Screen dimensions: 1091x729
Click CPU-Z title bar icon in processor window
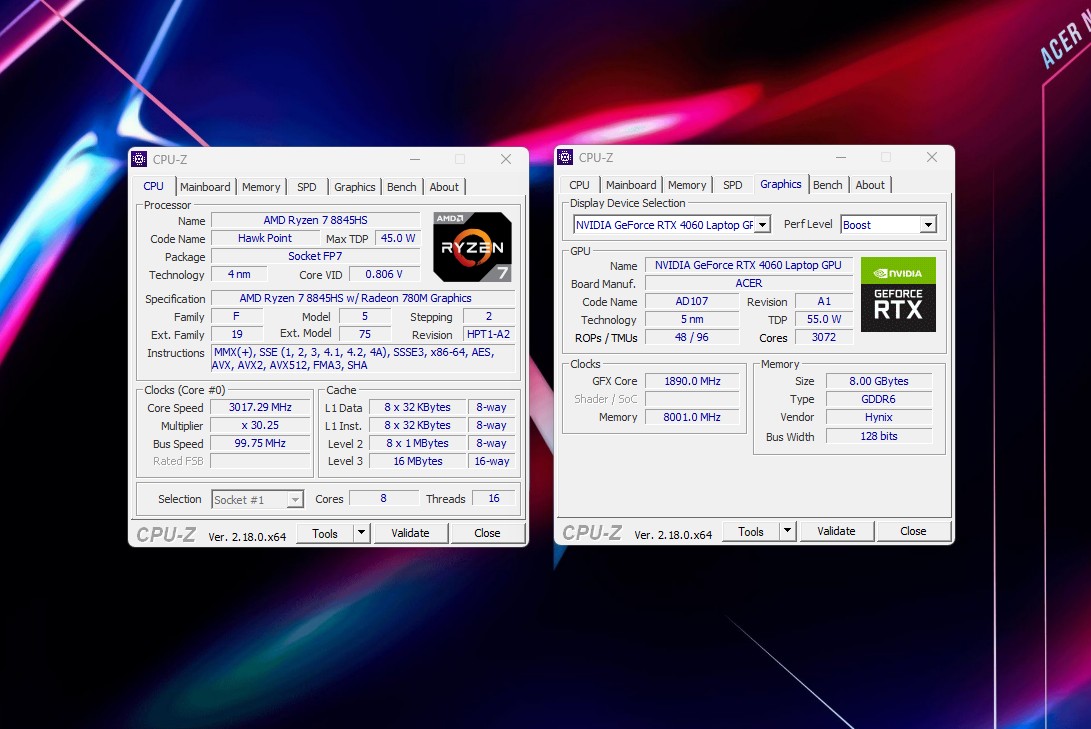(140, 159)
